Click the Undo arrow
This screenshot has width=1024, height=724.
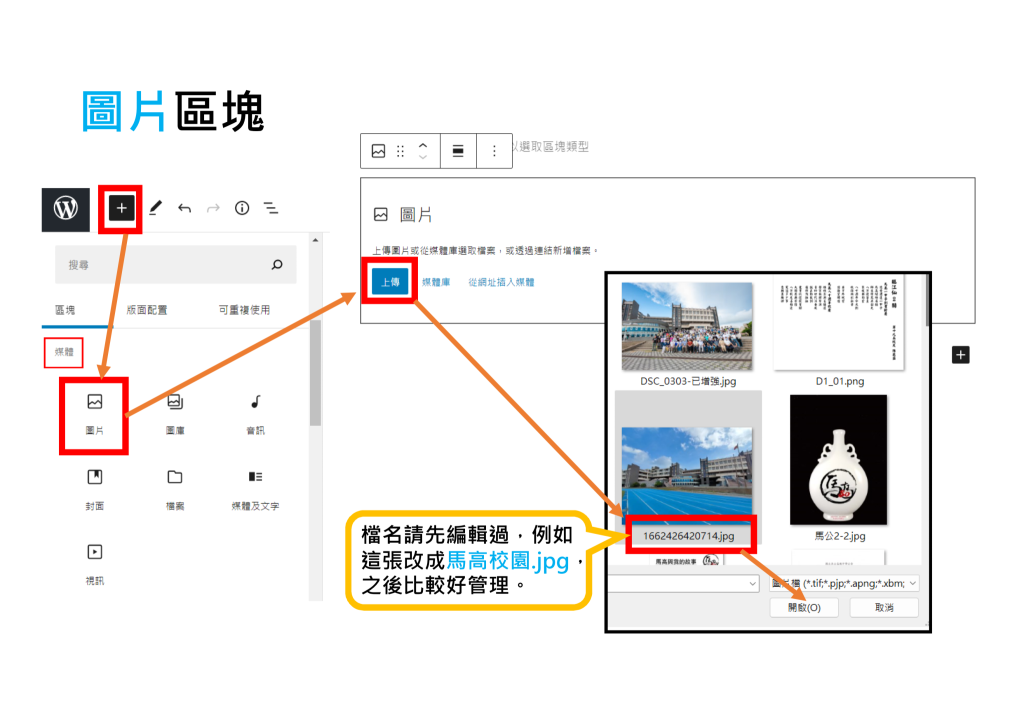click(184, 208)
